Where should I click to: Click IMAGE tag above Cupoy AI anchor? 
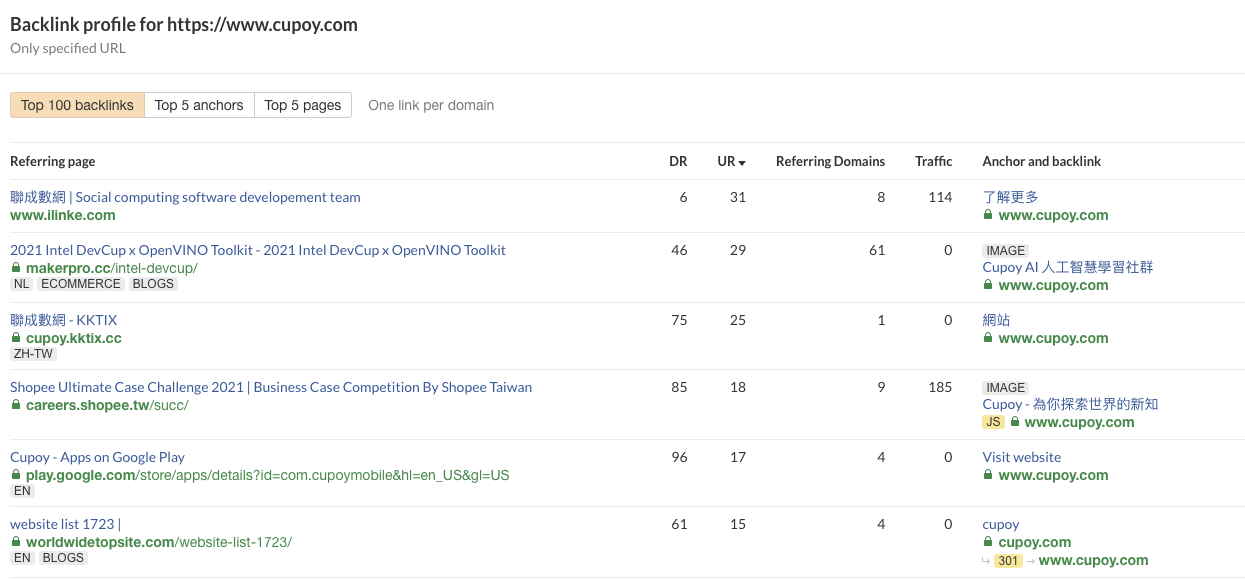[1006, 250]
